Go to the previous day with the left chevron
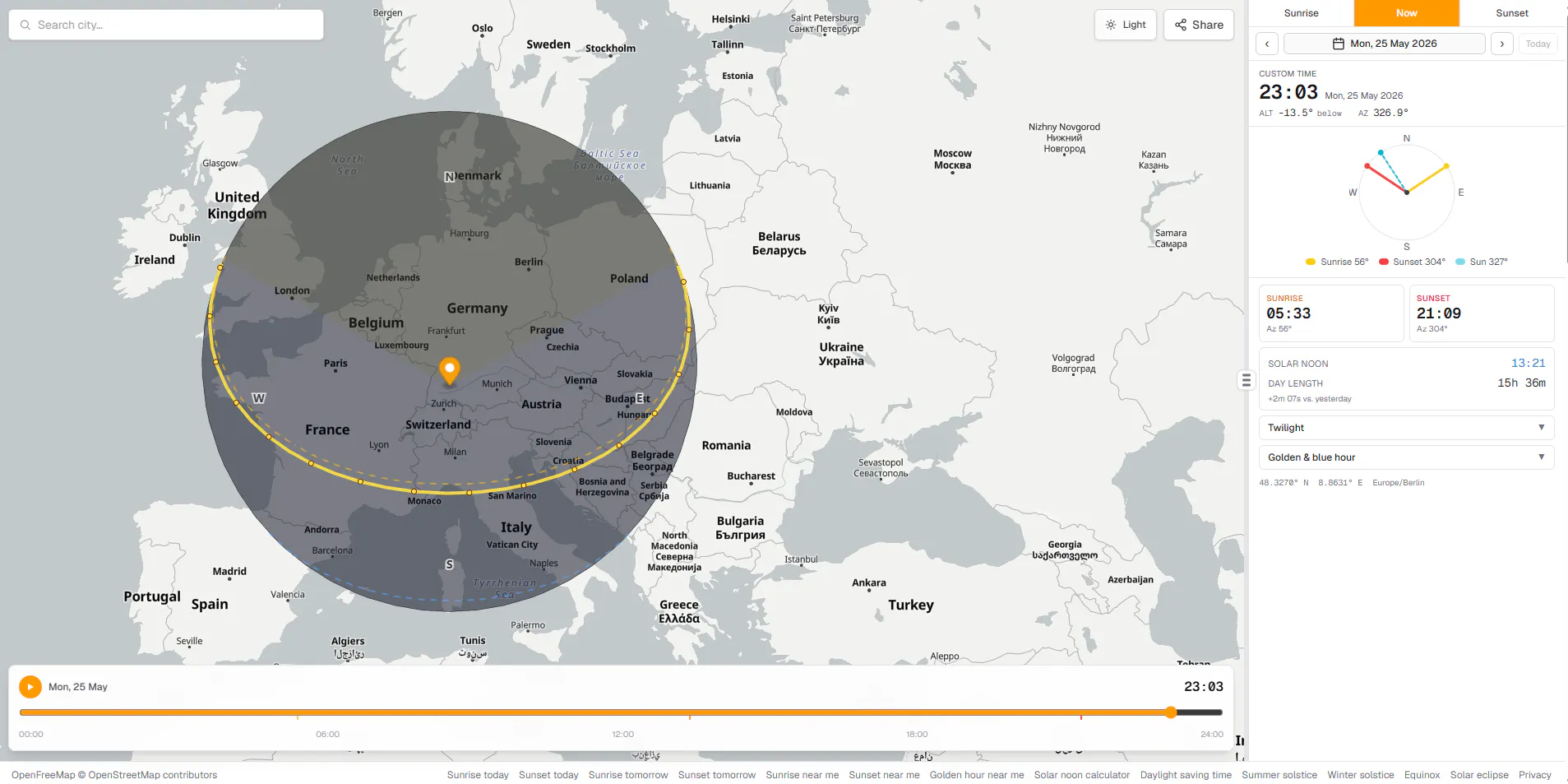Screen dimensions: 1568x784 pos(1267,44)
